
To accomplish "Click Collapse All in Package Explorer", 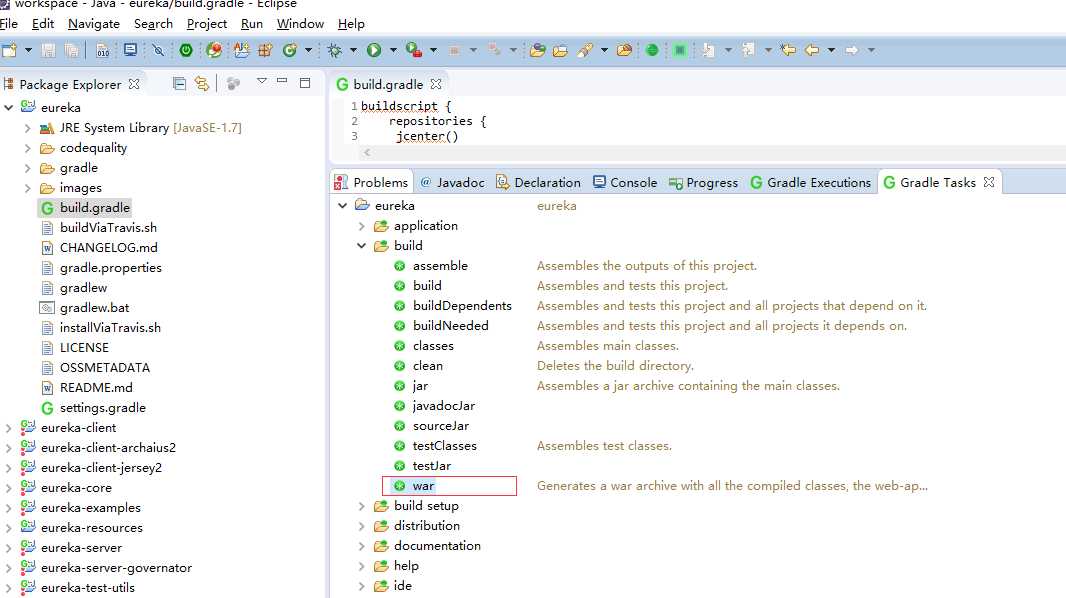I will 179,84.
